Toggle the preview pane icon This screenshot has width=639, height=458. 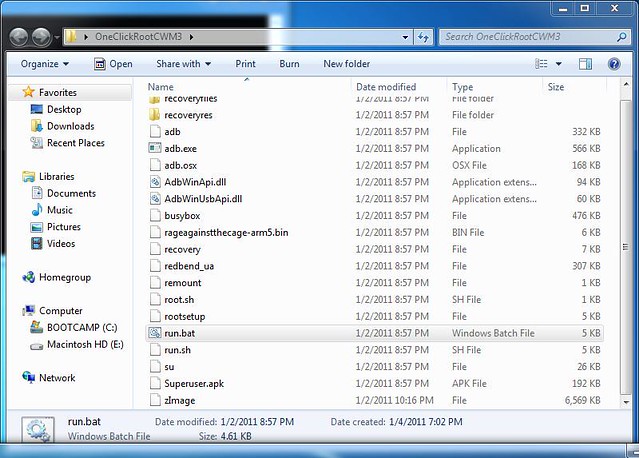pos(585,64)
